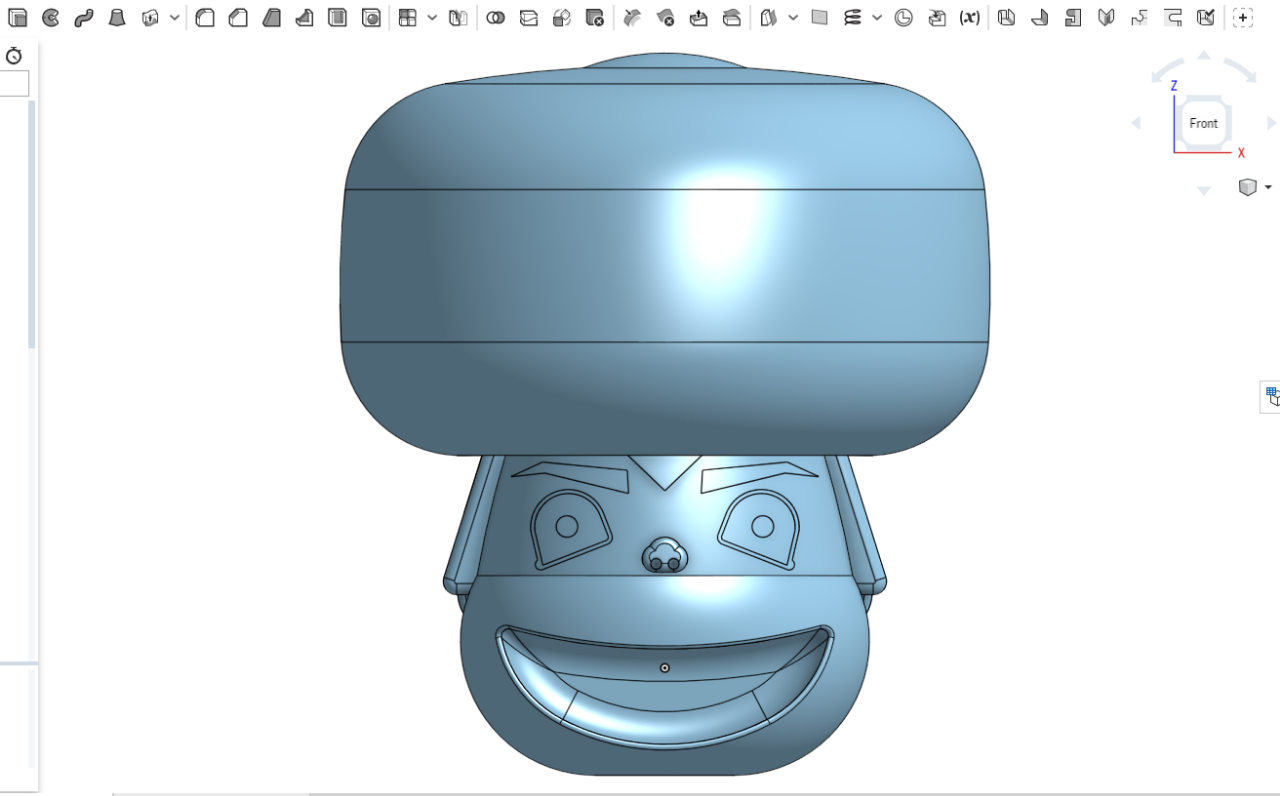Select the Revolve tool icon
The image size is (1280, 796).
coord(51,17)
